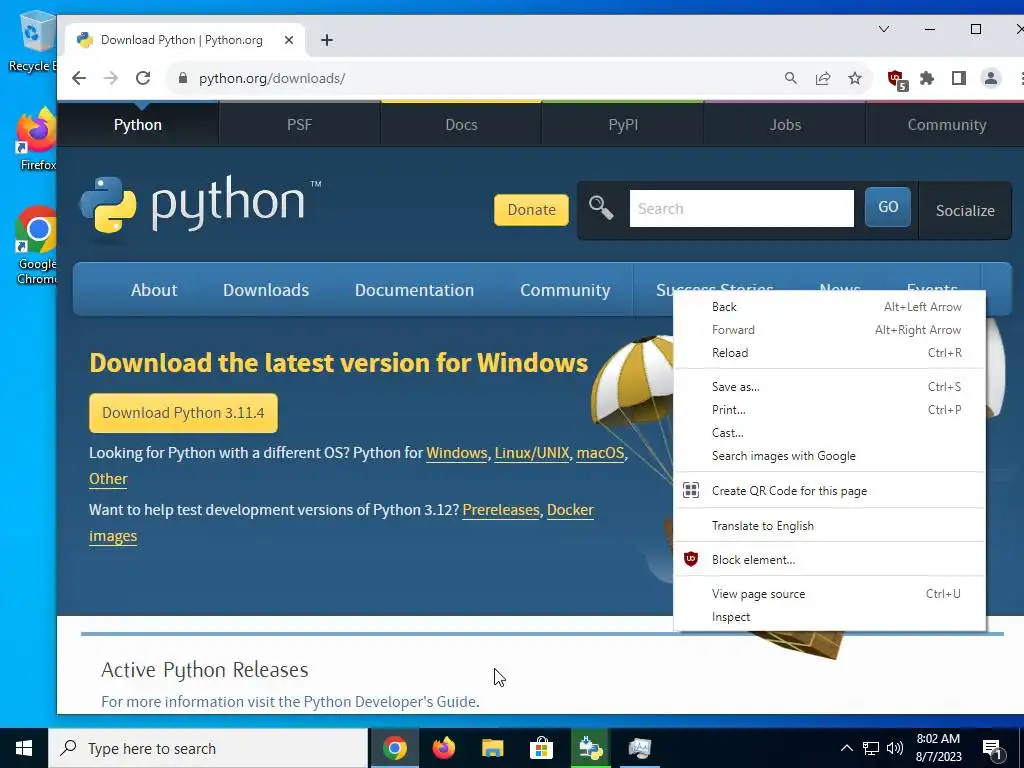The width and height of the screenshot is (1024, 768).
Task: Bookmark this page with the star icon
Action: click(855, 78)
